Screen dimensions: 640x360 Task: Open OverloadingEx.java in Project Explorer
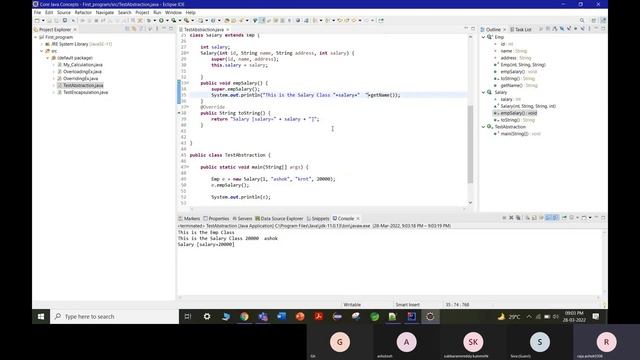pos(82,71)
